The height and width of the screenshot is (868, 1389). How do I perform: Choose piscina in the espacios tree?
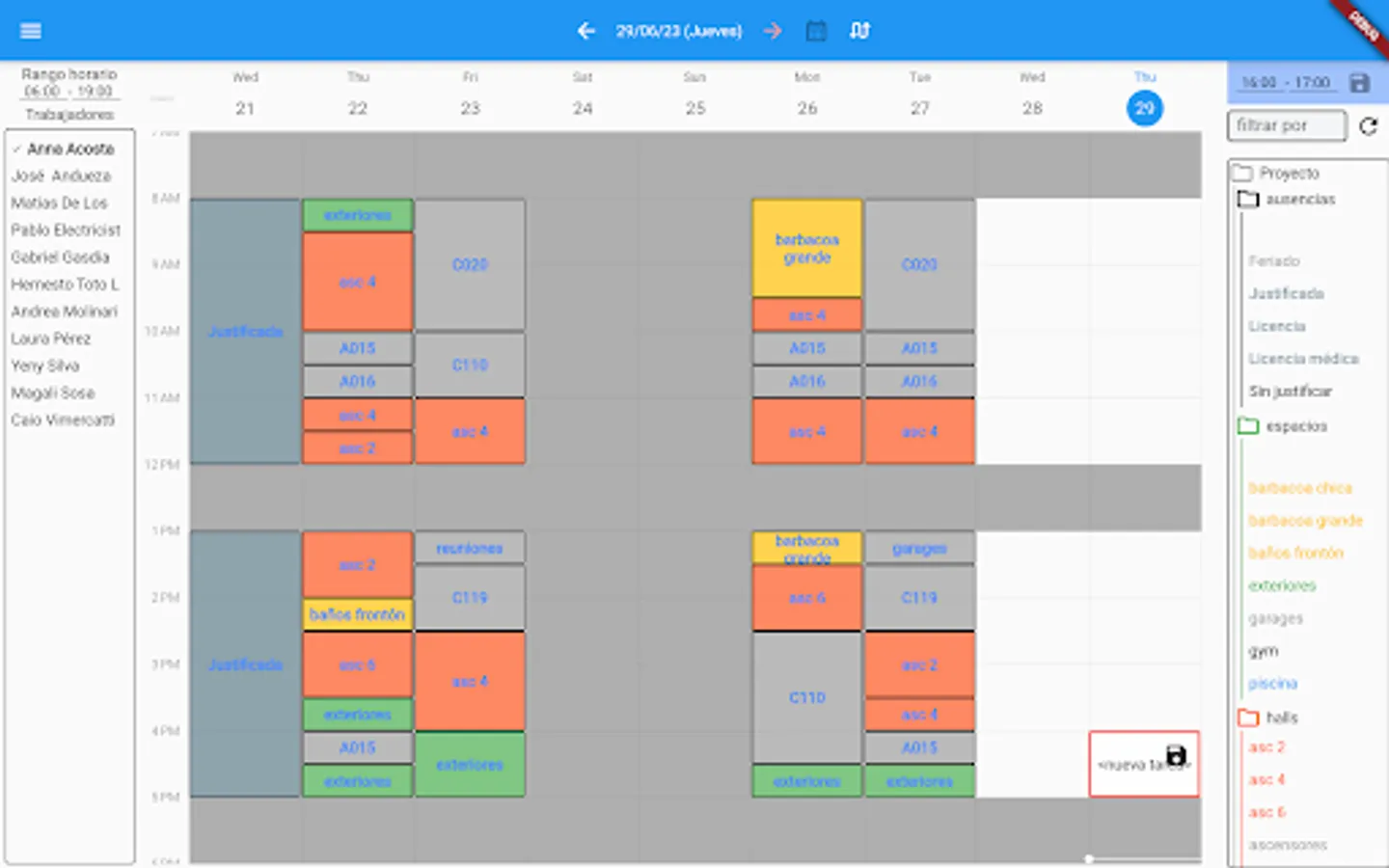1272,683
